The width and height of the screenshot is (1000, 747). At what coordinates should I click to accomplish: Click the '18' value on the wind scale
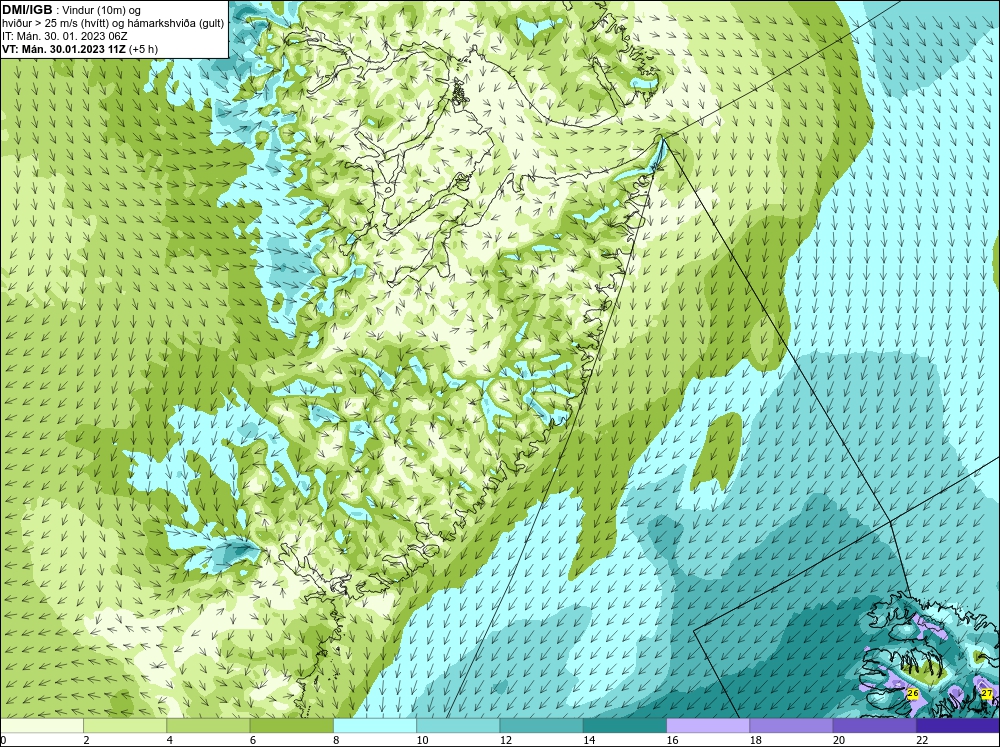point(756,740)
